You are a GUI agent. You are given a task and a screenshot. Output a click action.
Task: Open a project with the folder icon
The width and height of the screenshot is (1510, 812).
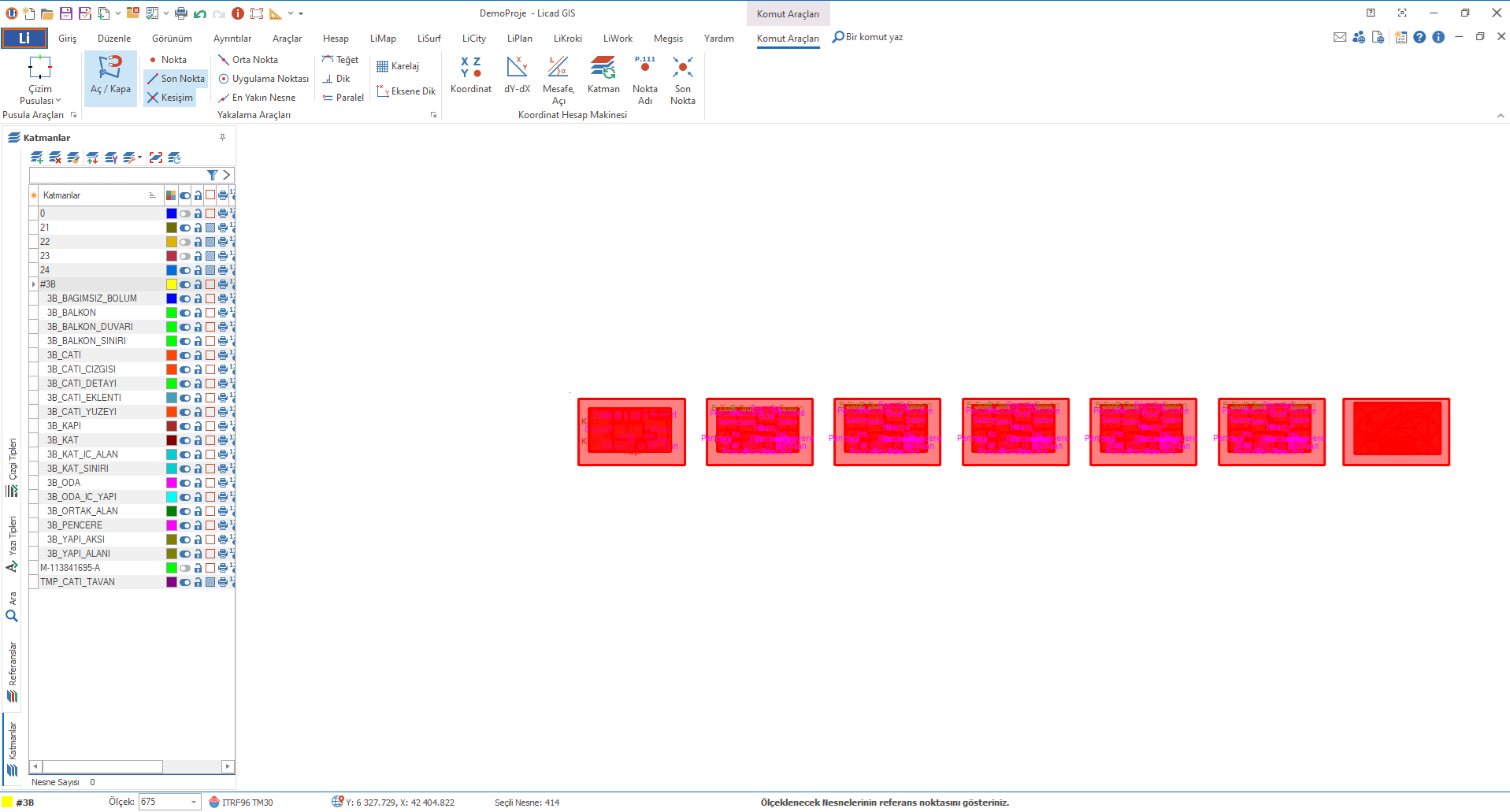tap(47, 13)
